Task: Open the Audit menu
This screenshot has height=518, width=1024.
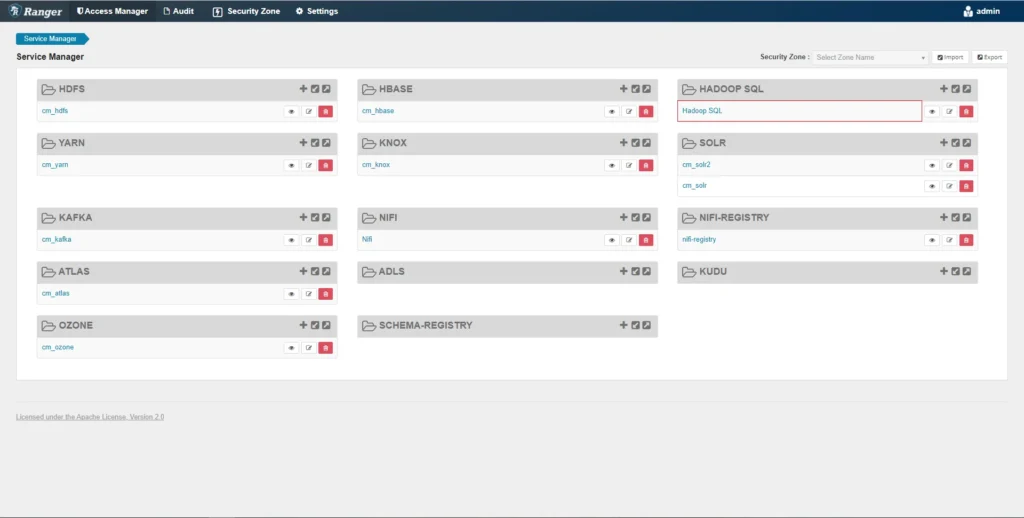Action: pyautogui.click(x=178, y=11)
